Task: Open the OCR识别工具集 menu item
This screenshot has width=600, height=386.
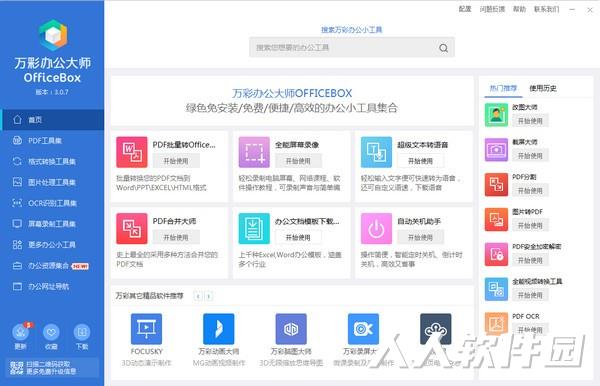Action: [x=52, y=203]
